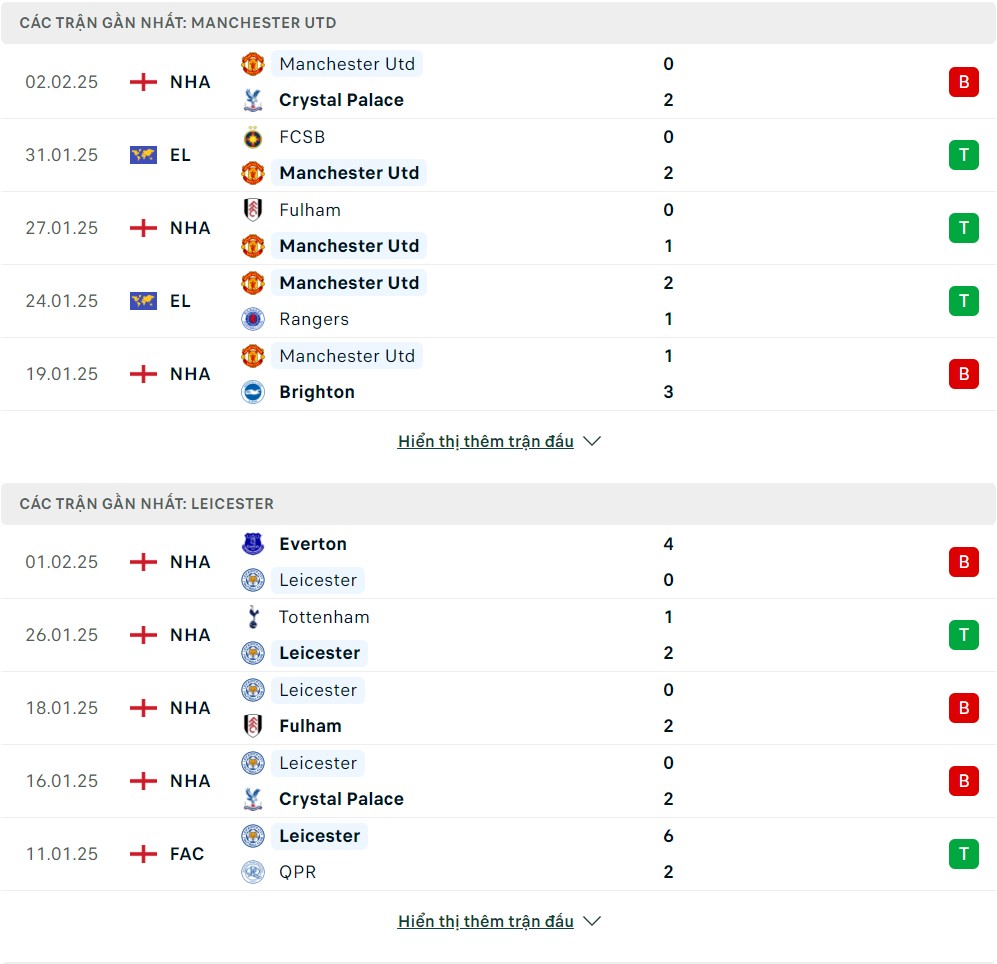
Task: Click the Crystal Palace crest in 02.02.25 match
Action: click(252, 100)
